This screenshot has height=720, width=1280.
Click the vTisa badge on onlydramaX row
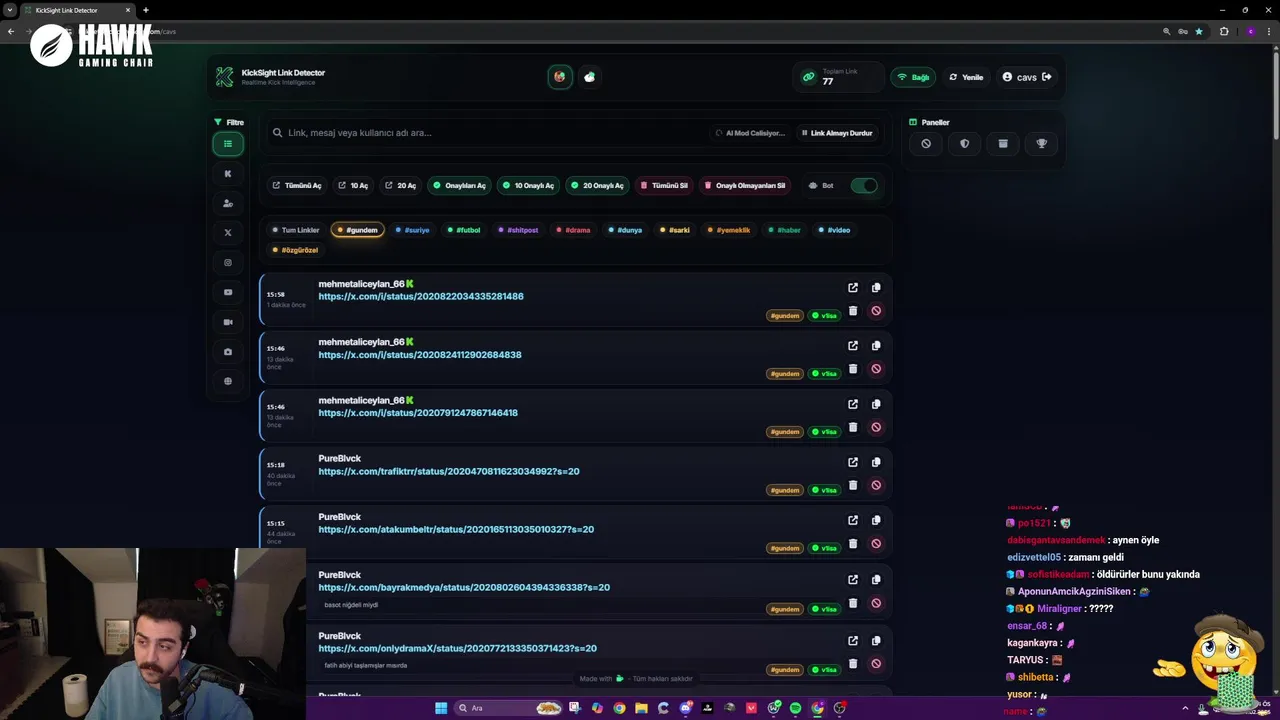825,670
